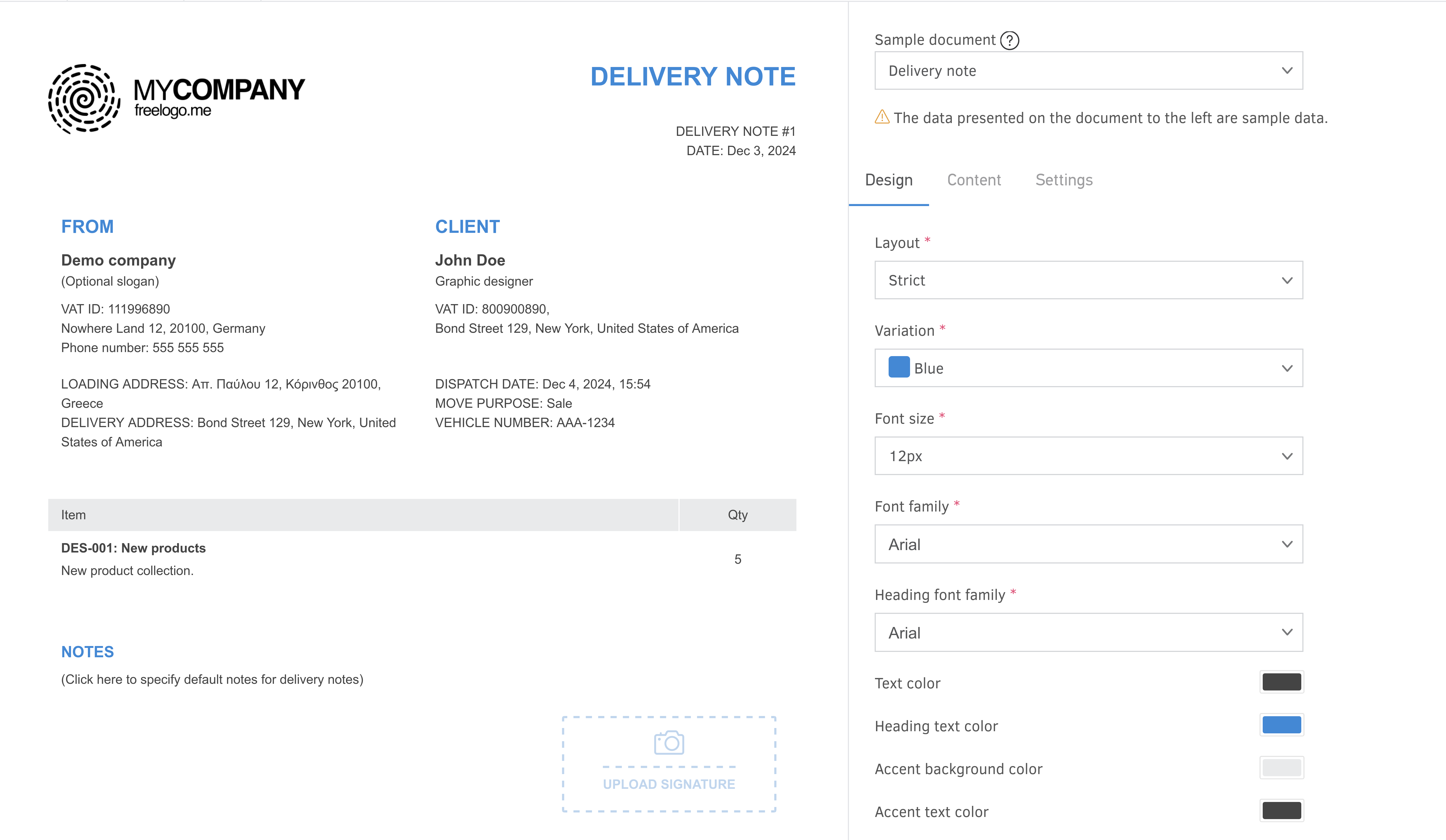Click the LOADING ADDRESS text
Viewport: 1446px width, 840px height.
coord(221,394)
